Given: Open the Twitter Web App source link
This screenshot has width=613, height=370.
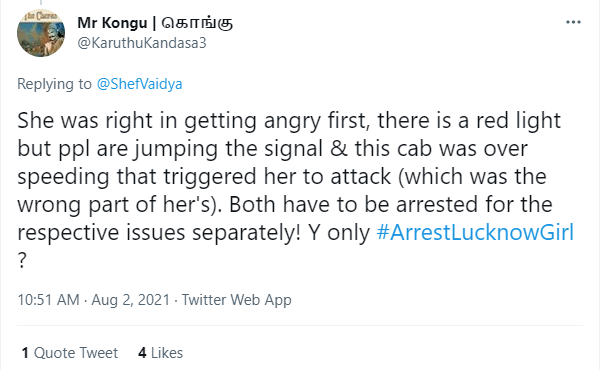Looking at the screenshot, I should (x=237, y=300).
